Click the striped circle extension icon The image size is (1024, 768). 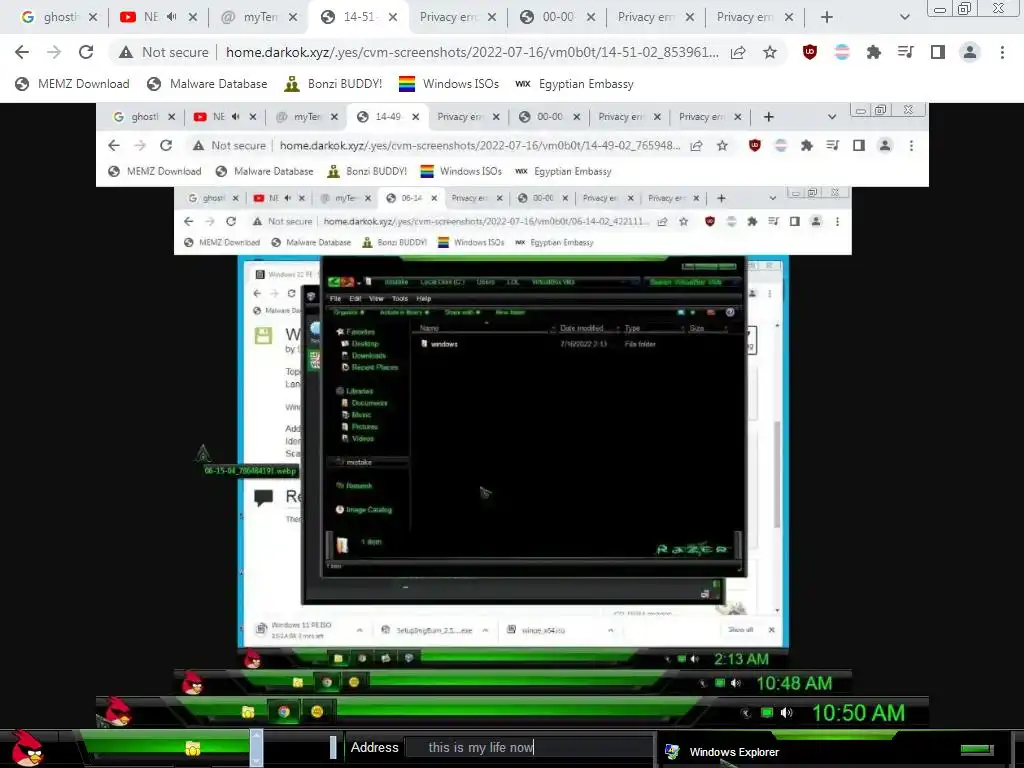(x=842, y=52)
